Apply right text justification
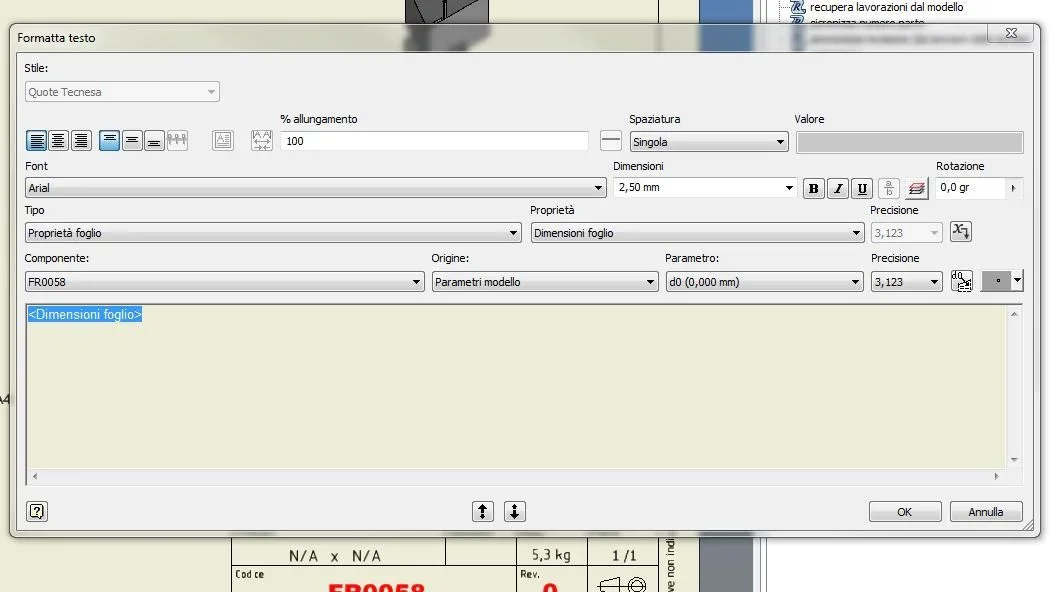 (x=81, y=140)
